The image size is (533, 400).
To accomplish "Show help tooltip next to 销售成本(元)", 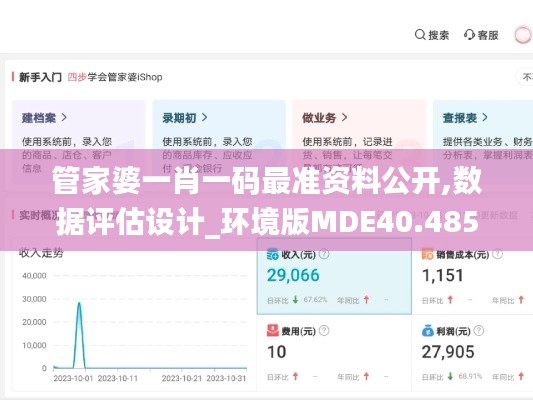I will [498, 254].
